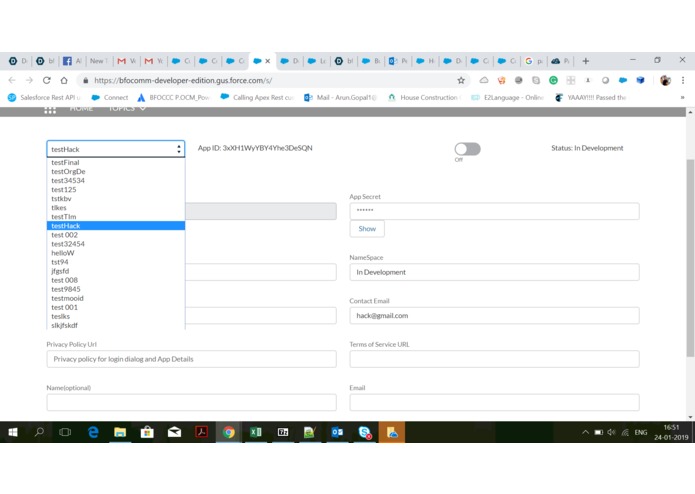This screenshot has width=695, height=494.
Task: Close the active Salesforce browser tab
Action: (x=268, y=61)
